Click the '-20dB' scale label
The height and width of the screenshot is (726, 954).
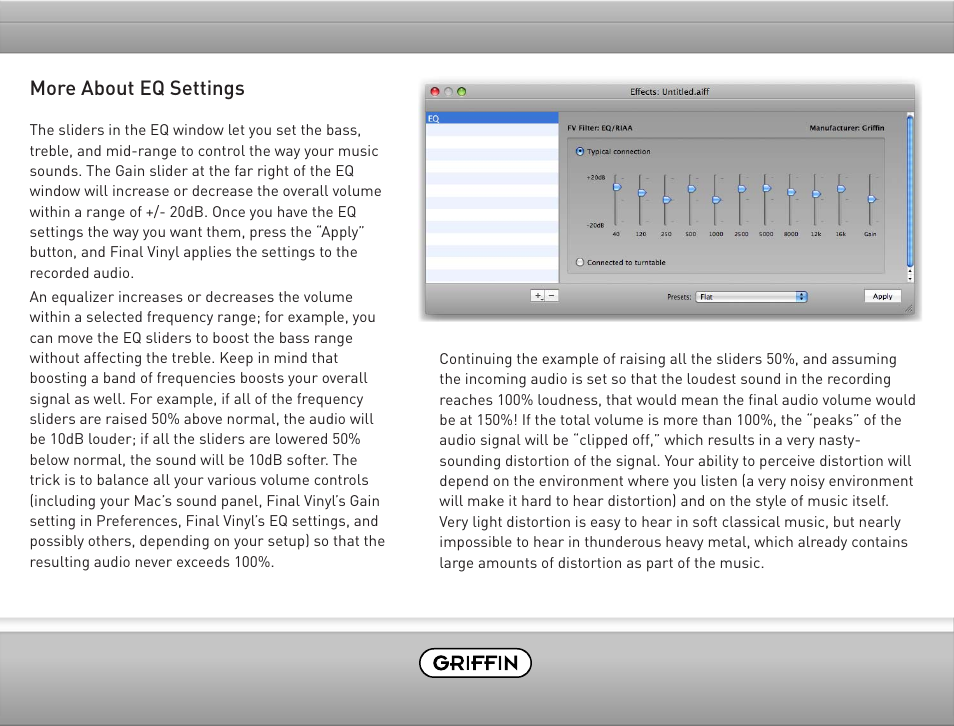pos(596,225)
